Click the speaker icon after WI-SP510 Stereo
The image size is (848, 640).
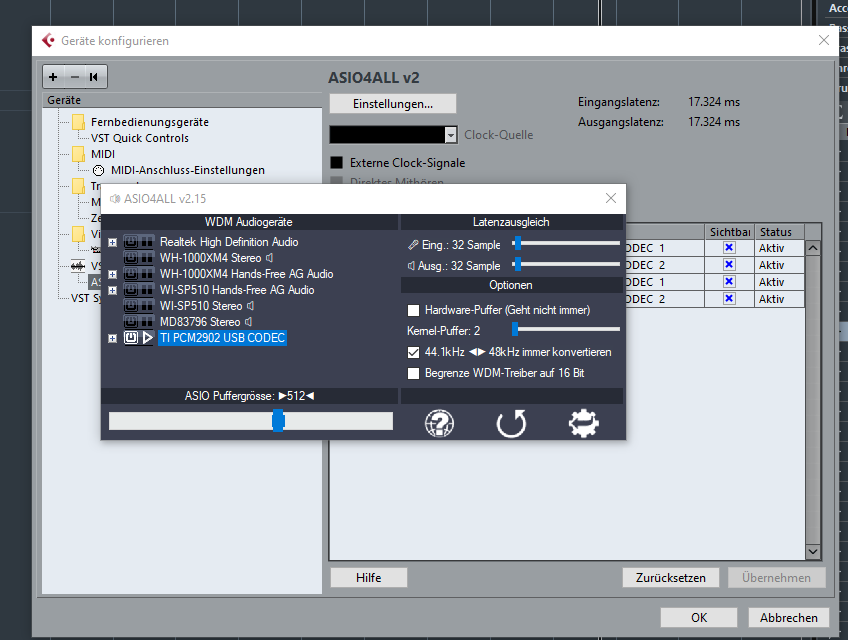(250, 306)
